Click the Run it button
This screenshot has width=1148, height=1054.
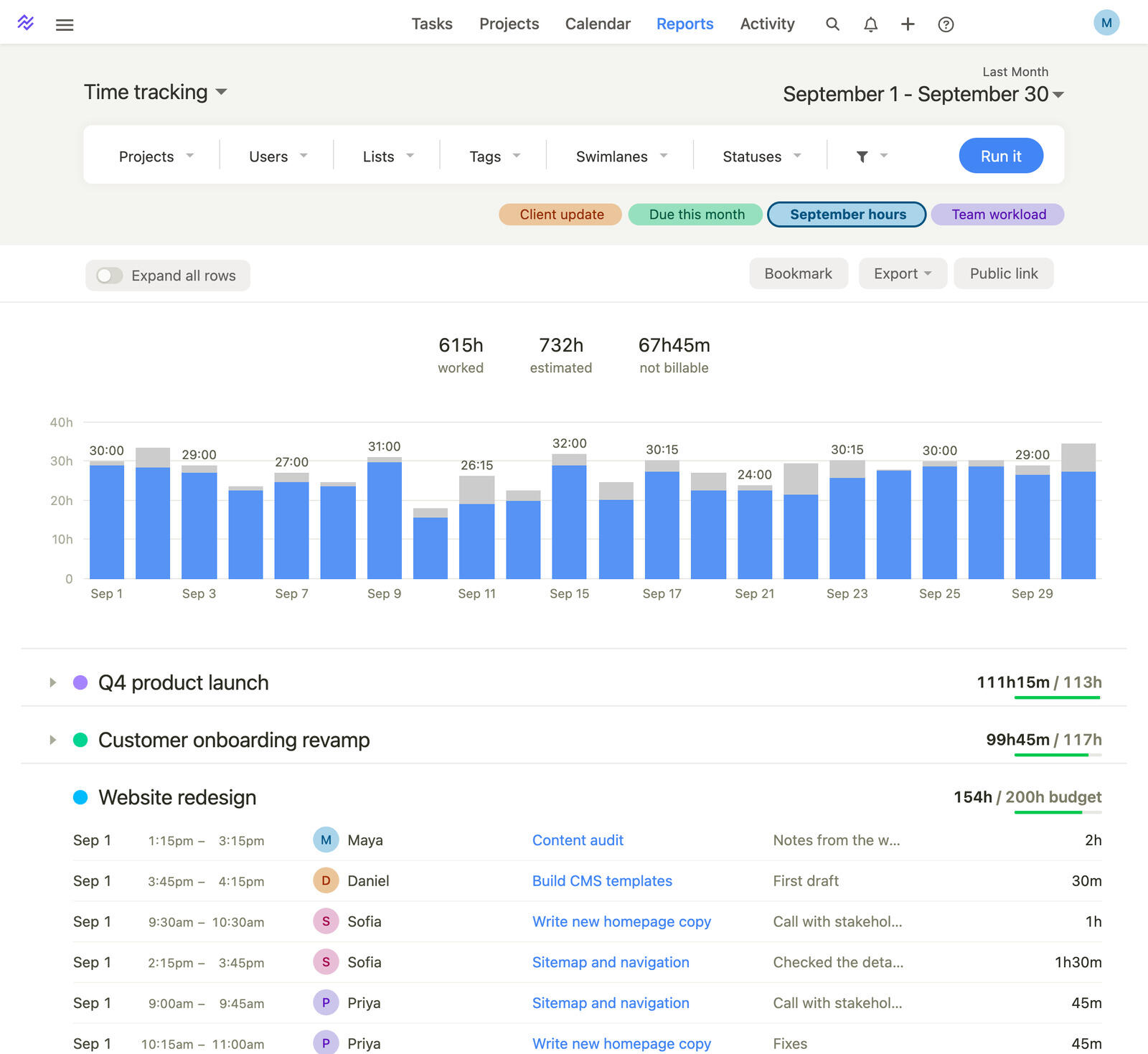point(1001,156)
